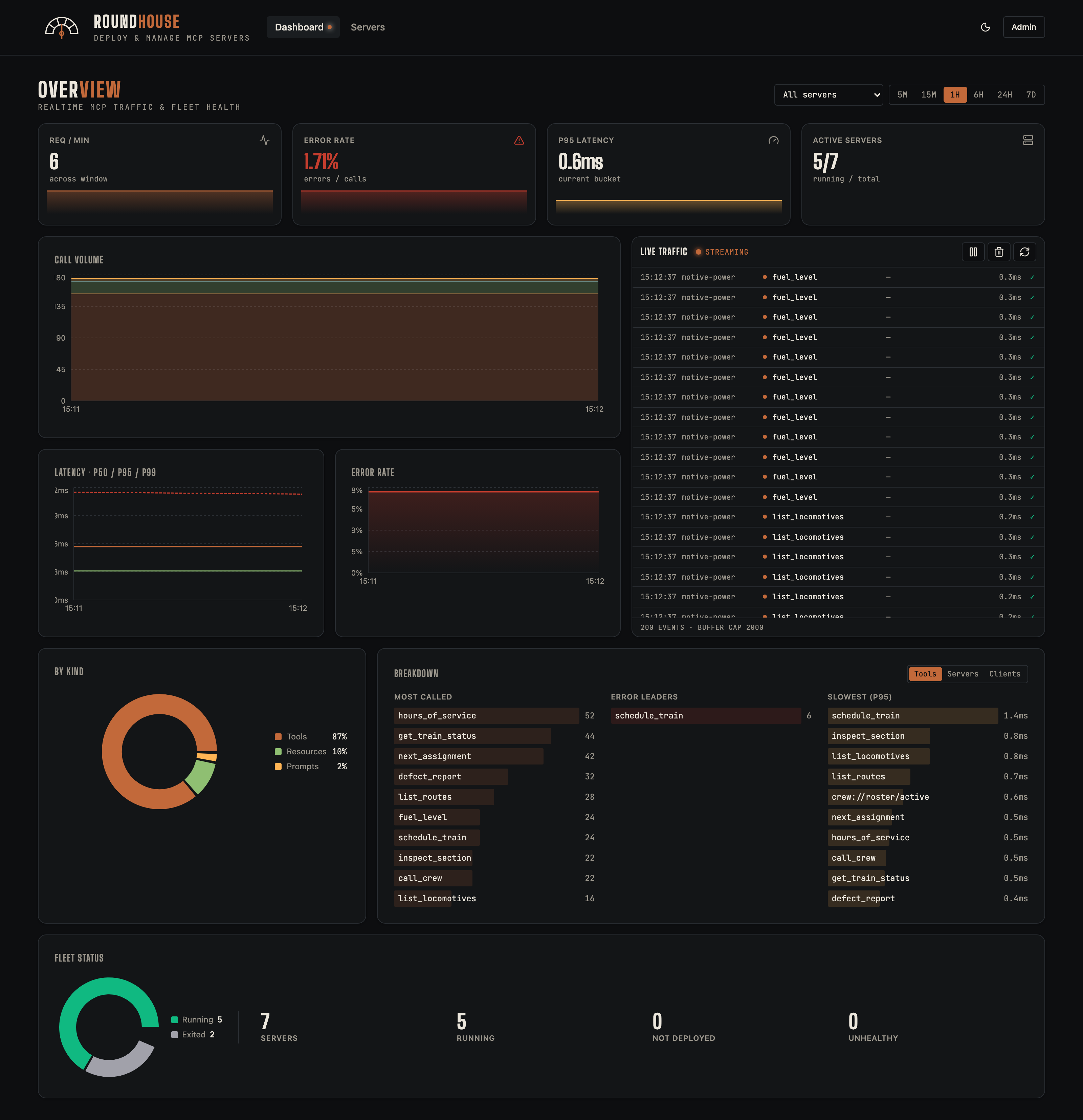Toggle dark mode with moon icon
This screenshot has height=1120, width=1083.
[985, 27]
